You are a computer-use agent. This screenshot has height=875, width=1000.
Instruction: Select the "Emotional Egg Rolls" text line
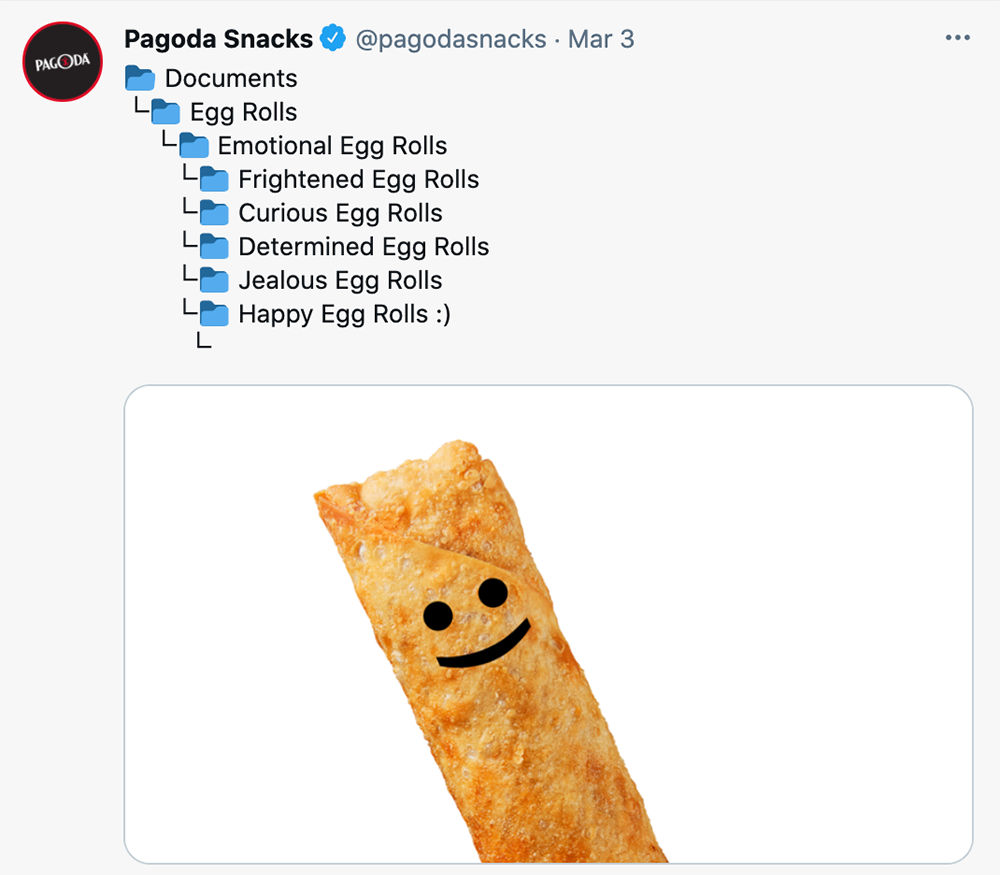tap(332, 146)
